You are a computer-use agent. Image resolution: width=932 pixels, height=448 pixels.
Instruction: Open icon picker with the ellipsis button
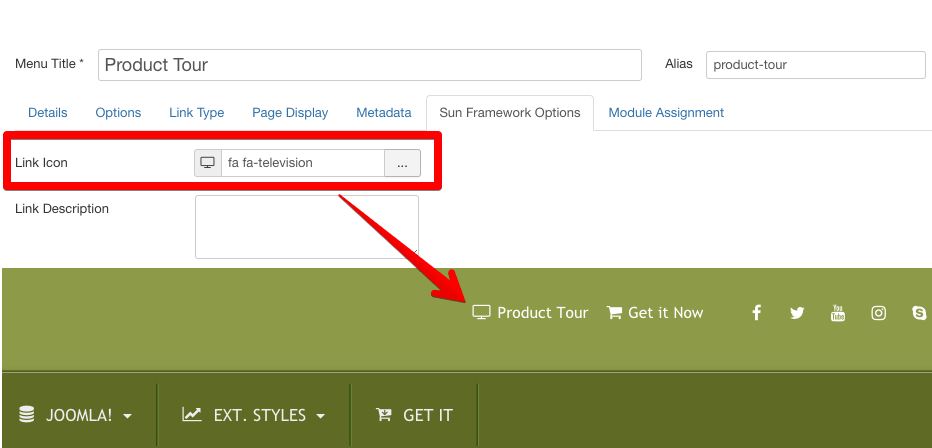[x=402, y=163]
